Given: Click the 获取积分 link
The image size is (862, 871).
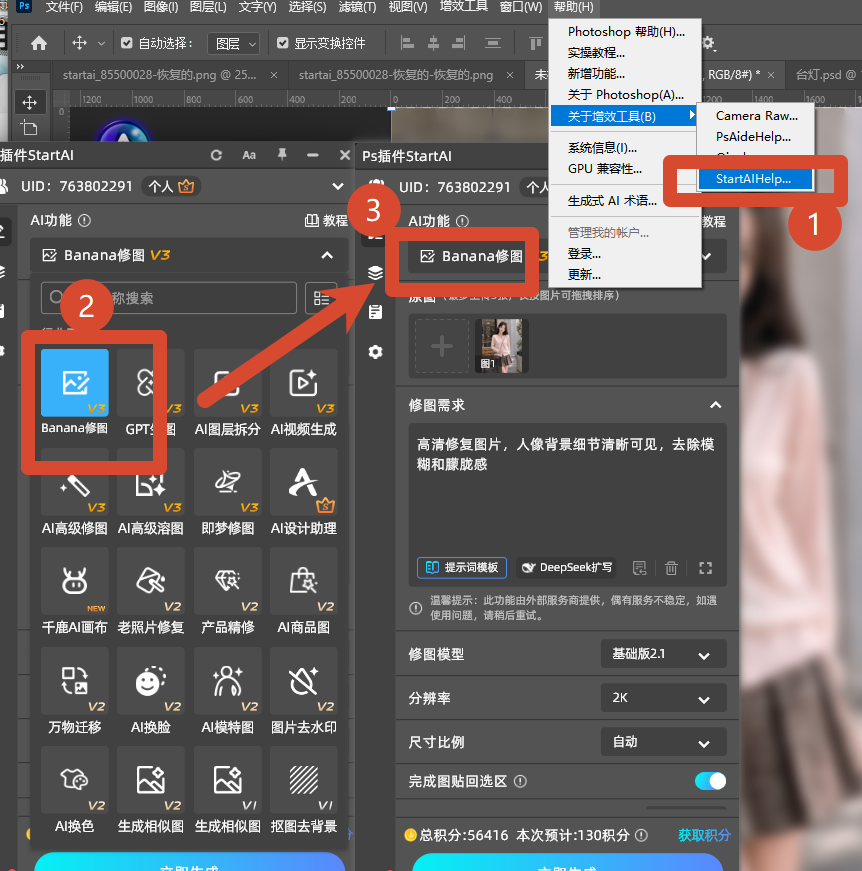Looking at the screenshot, I should click(704, 835).
